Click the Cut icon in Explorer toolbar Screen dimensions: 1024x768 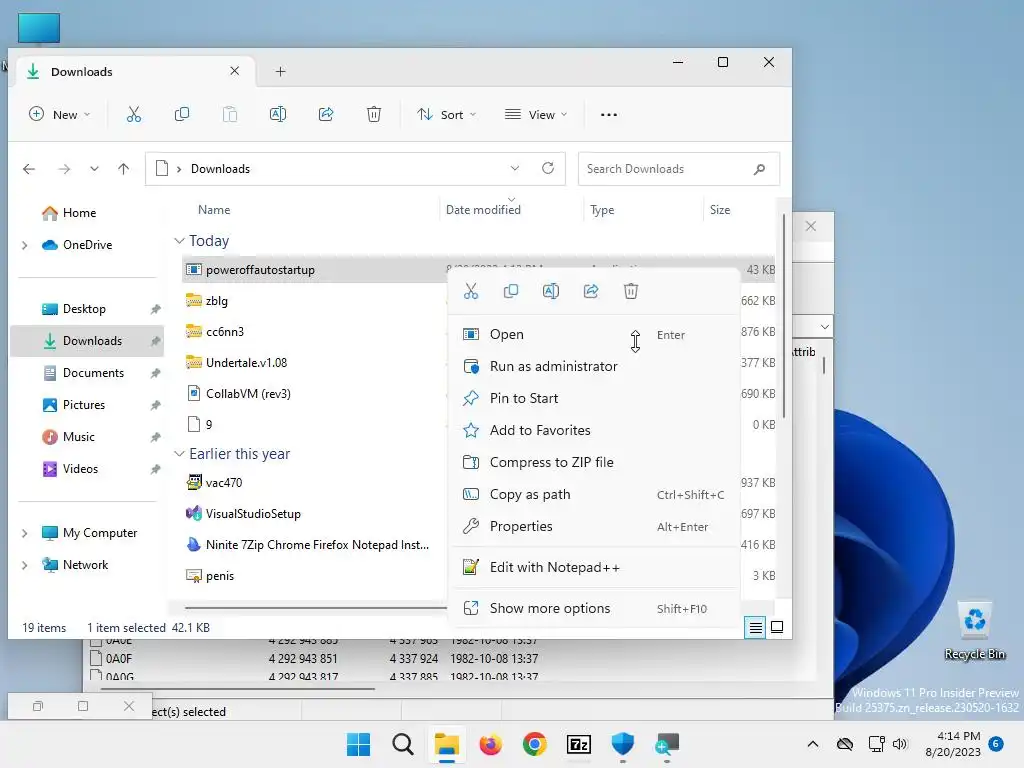134,115
